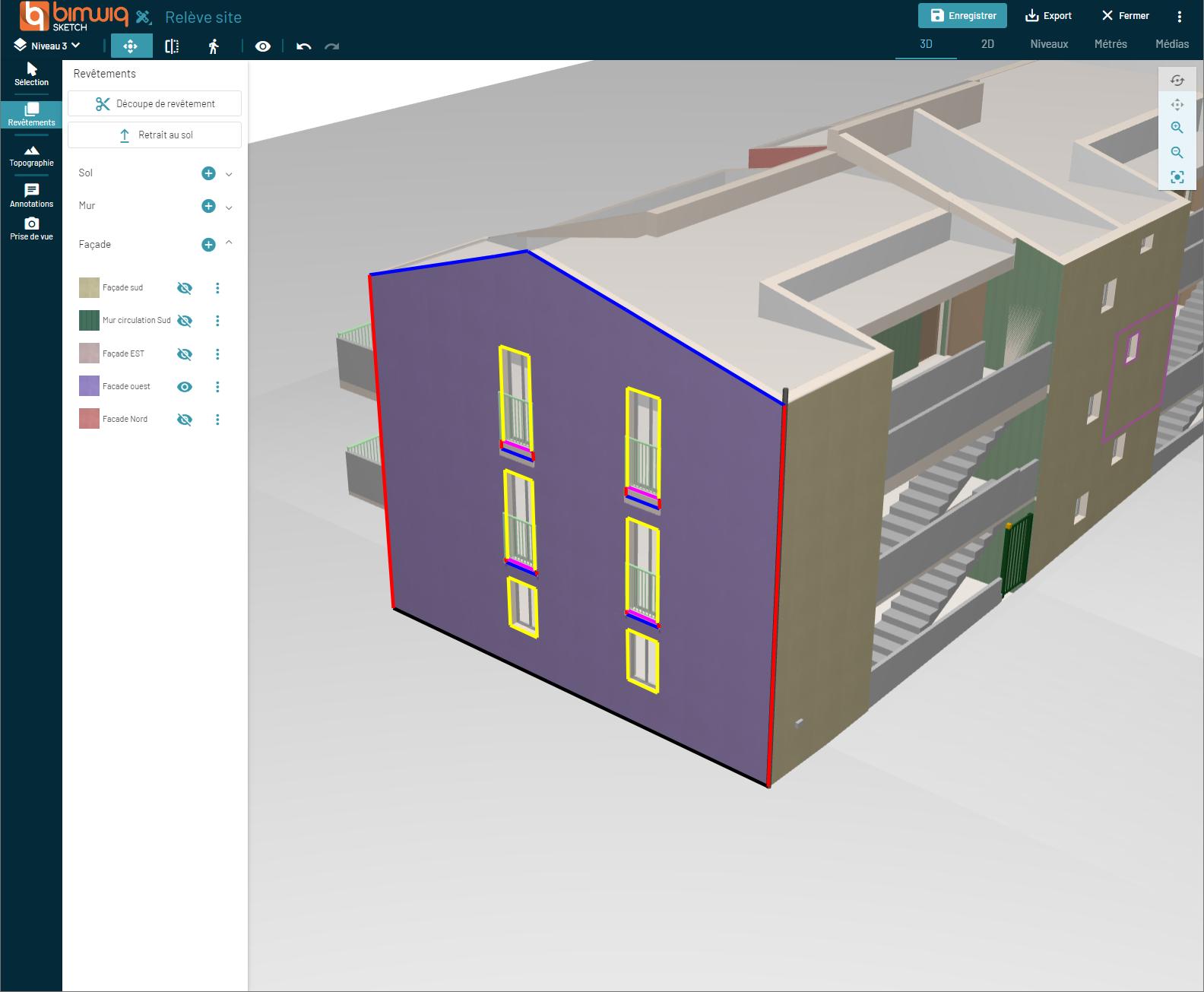1204x992 pixels.
Task: Click the Enregistrer button
Action: [x=962, y=15]
